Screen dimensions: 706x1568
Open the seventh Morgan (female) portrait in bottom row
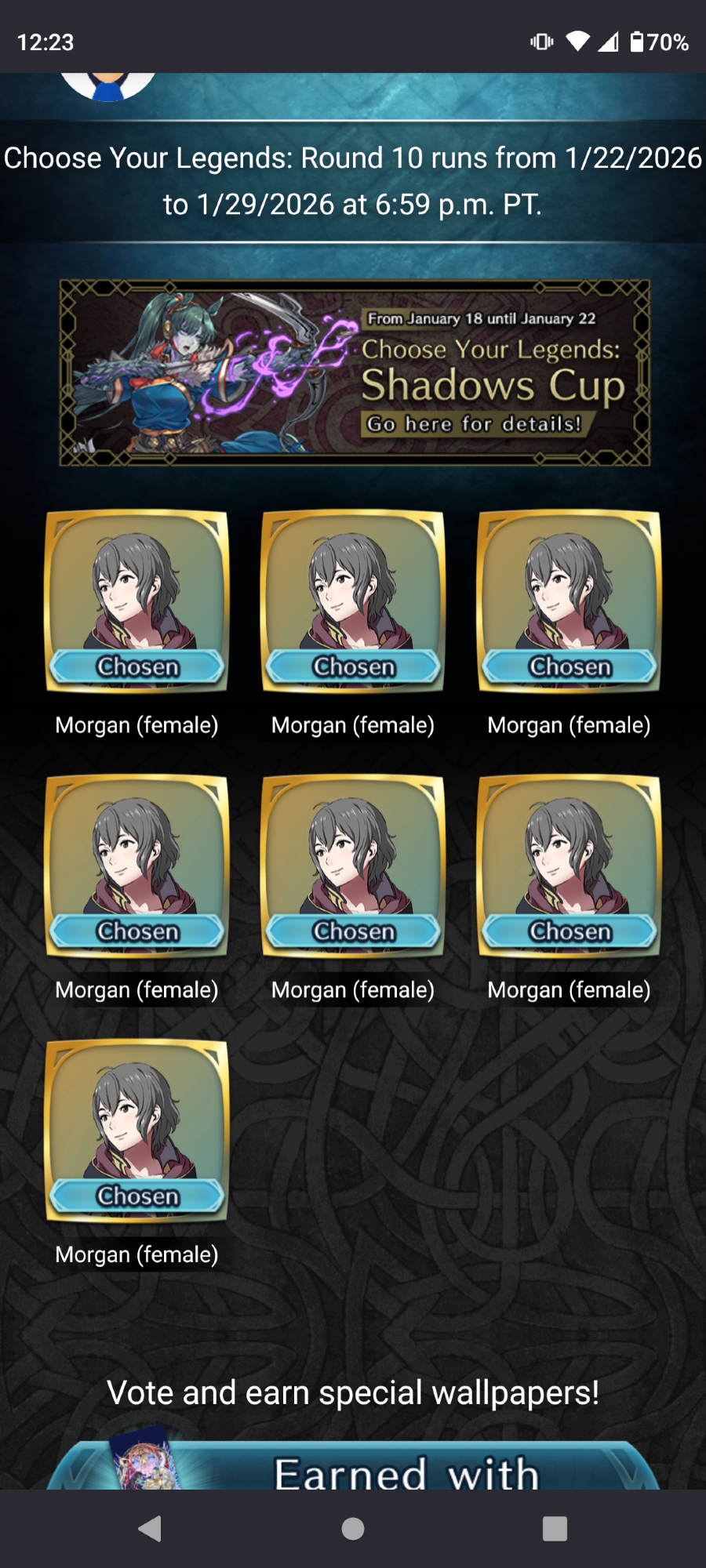click(137, 1131)
